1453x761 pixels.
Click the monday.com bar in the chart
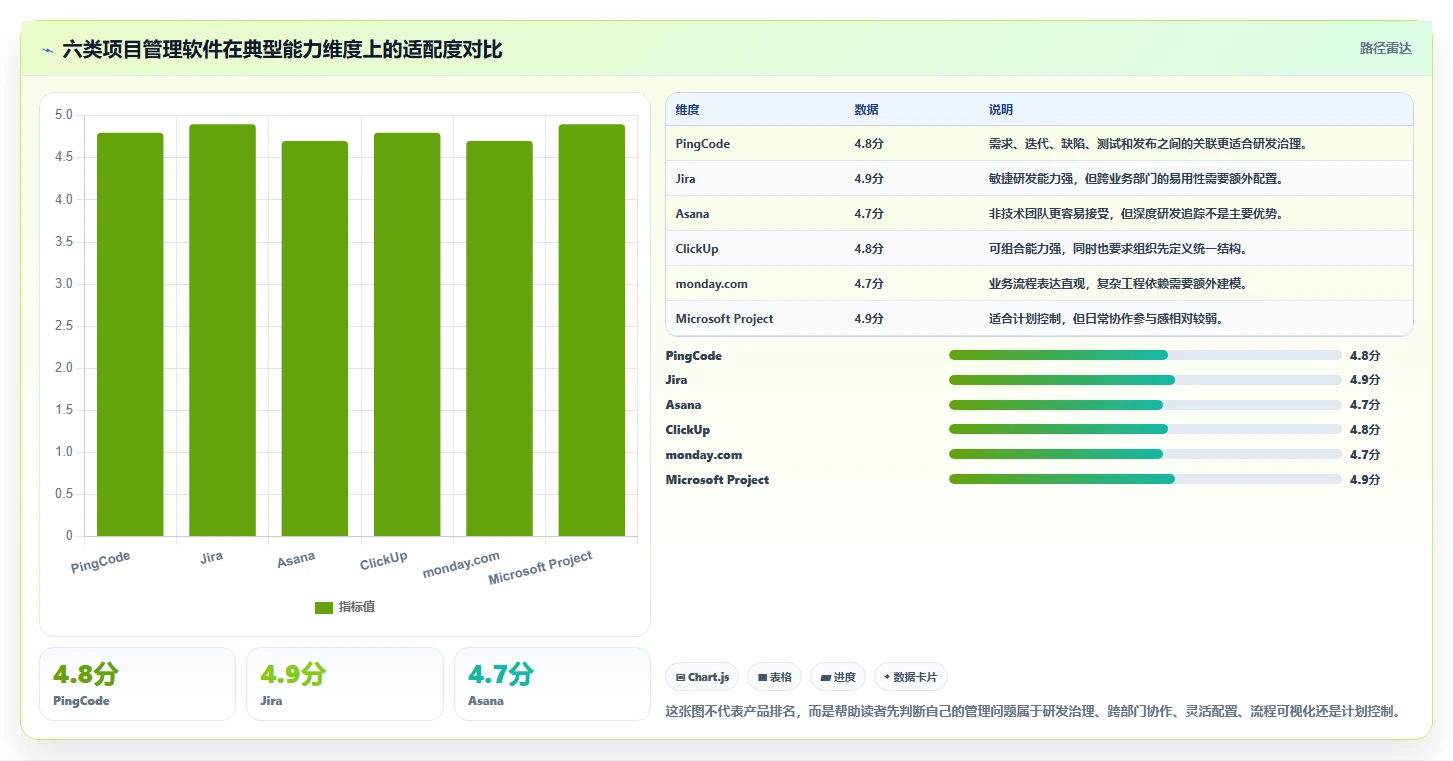click(499, 338)
